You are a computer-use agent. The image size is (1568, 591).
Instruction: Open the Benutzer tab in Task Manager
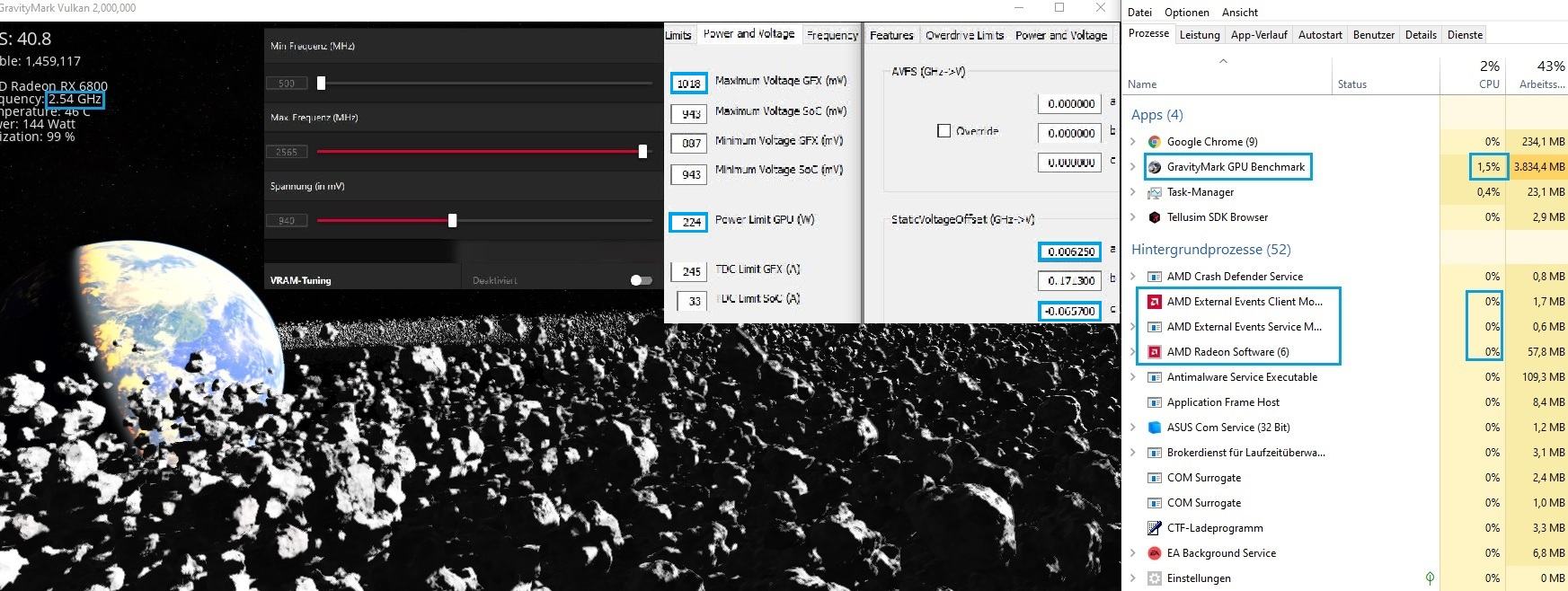coord(1374,35)
